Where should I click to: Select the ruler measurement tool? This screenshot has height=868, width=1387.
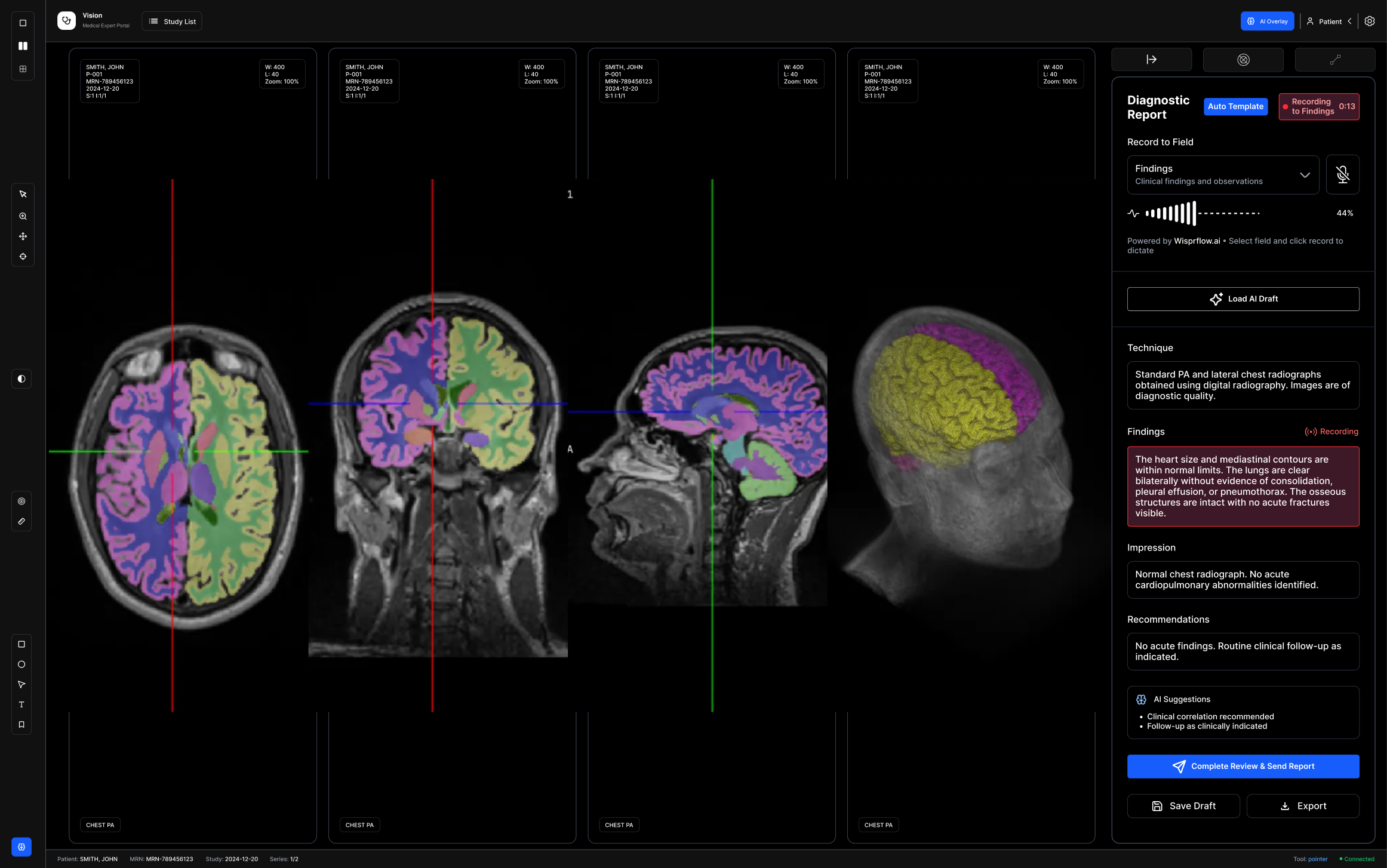(21, 521)
